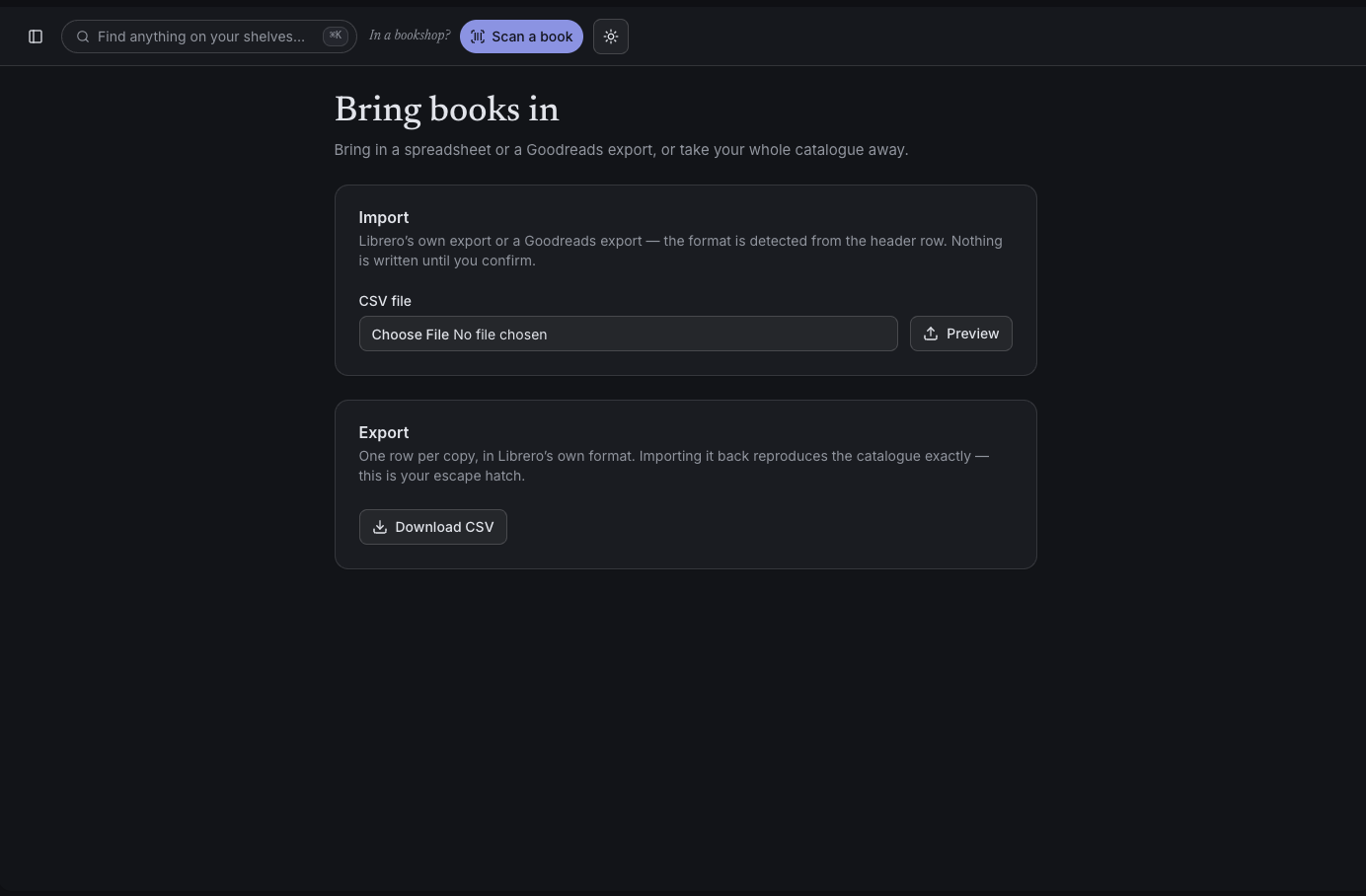
Task: Click the ⌘K shortcut badge
Action: [x=336, y=37]
